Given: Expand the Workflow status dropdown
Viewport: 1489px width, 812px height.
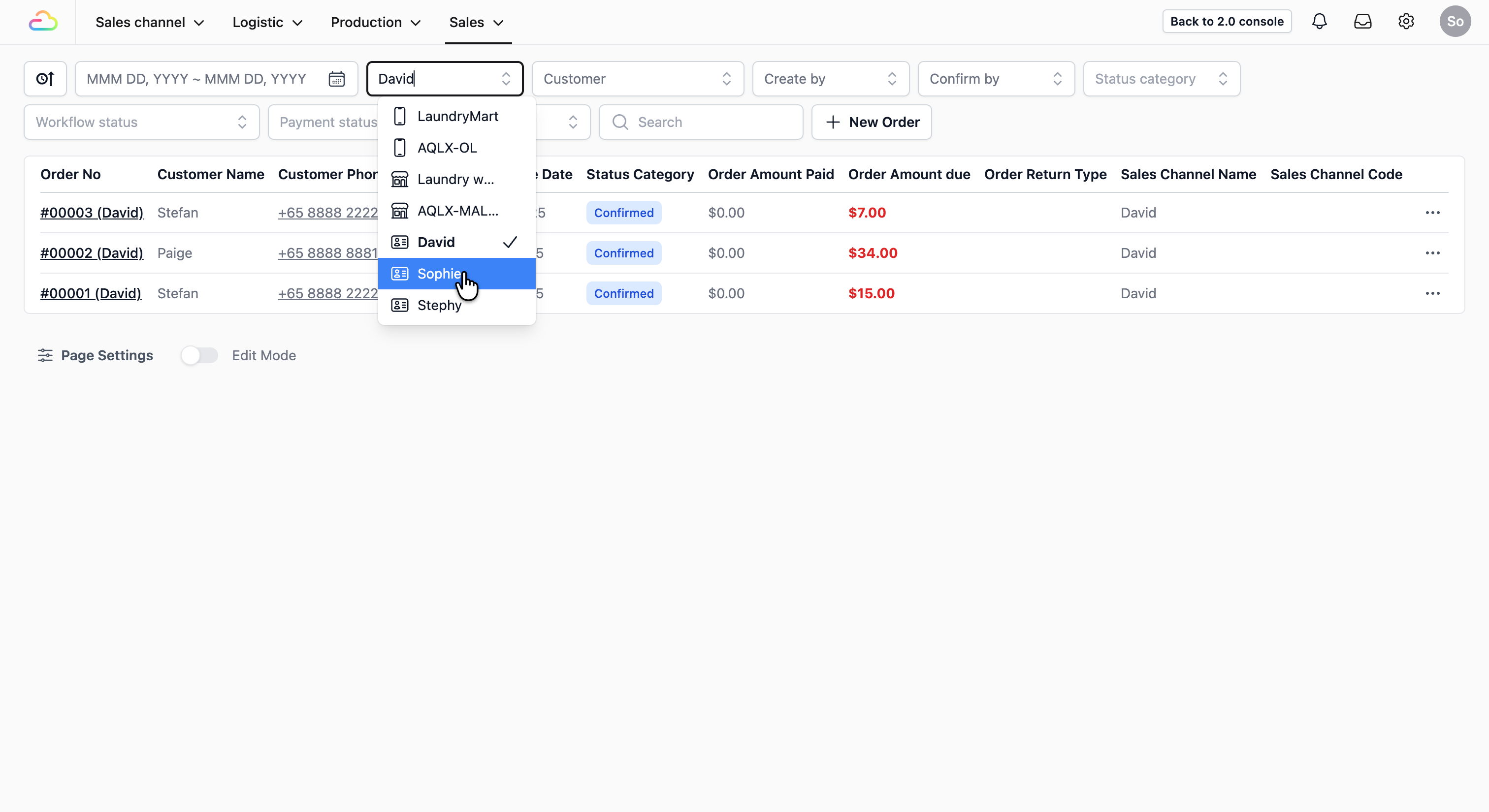Looking at the screenshot, I should click(141, 122).
